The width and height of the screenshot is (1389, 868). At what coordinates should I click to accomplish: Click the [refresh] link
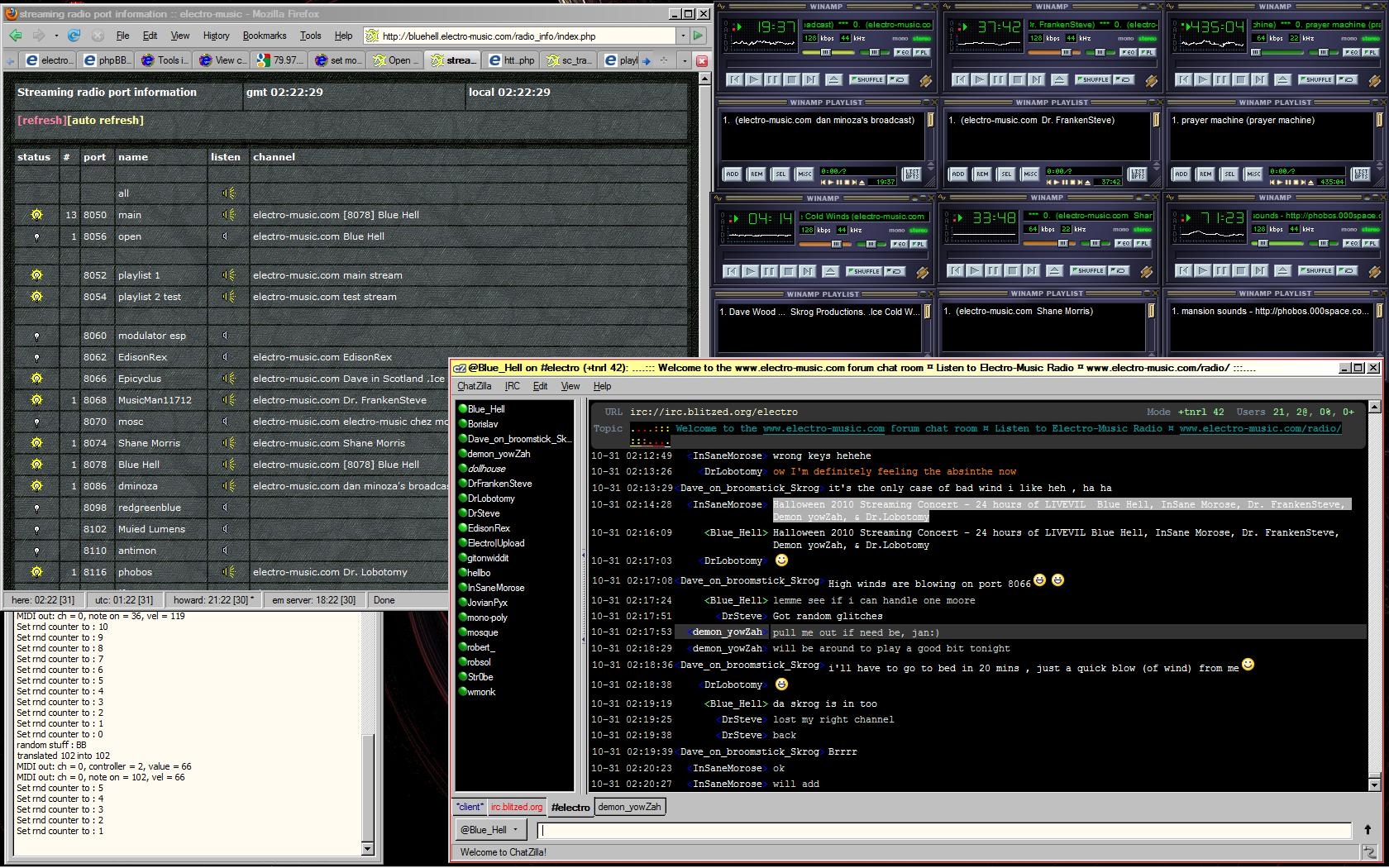pos(41,121)
